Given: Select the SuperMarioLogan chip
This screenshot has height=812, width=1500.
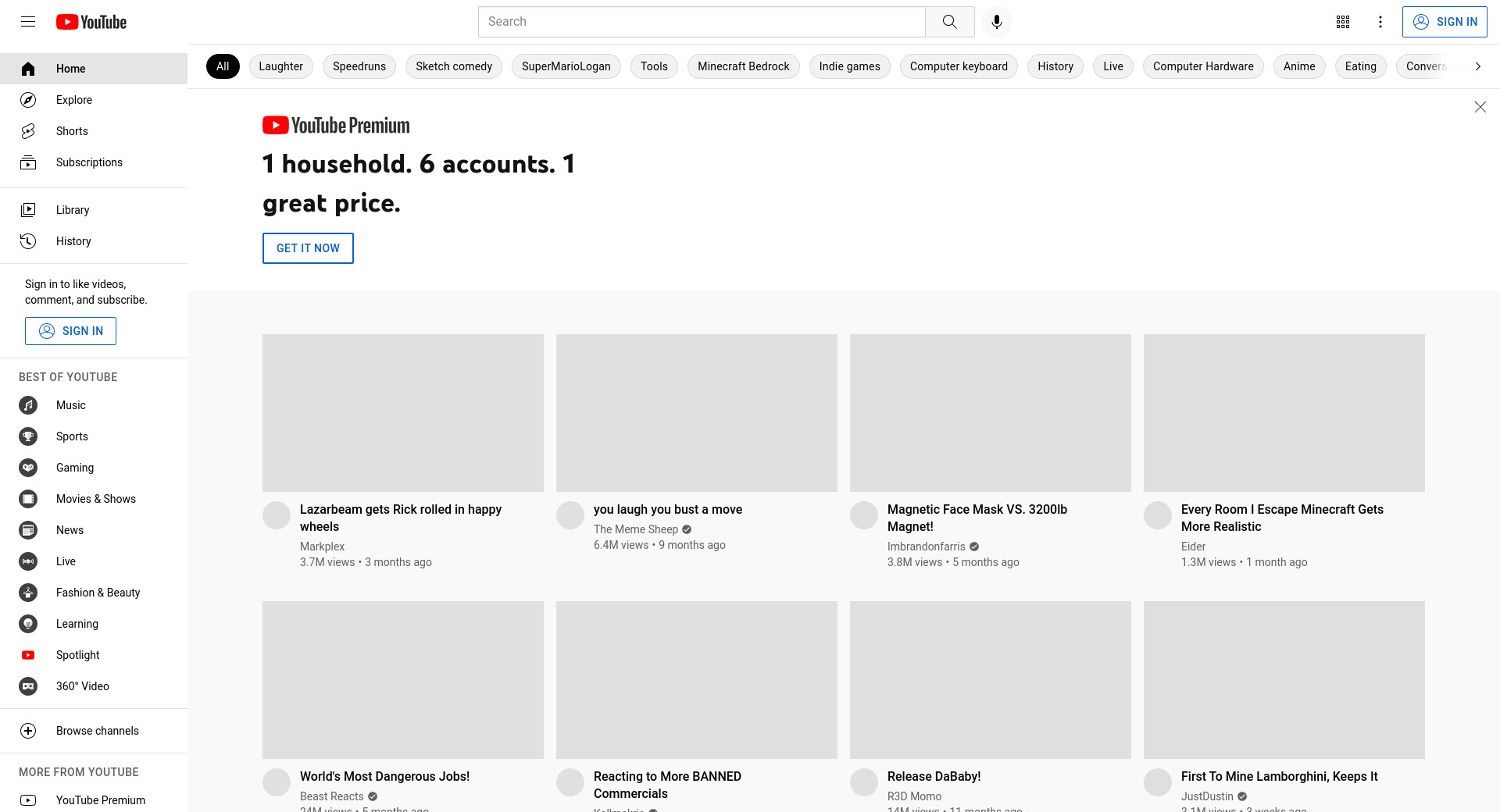Looking at the screenshot, I should [566, 66].
